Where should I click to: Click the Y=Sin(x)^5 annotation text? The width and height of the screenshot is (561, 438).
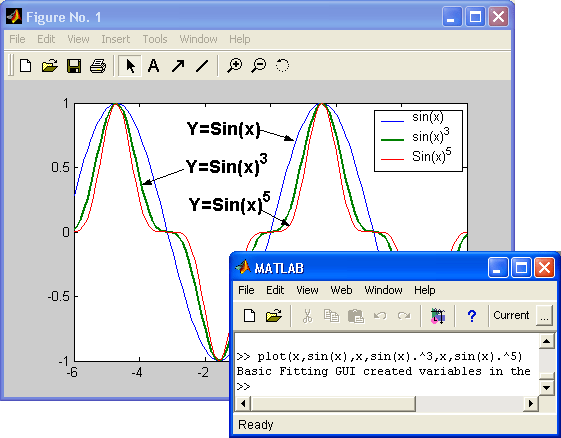(229, 203)
